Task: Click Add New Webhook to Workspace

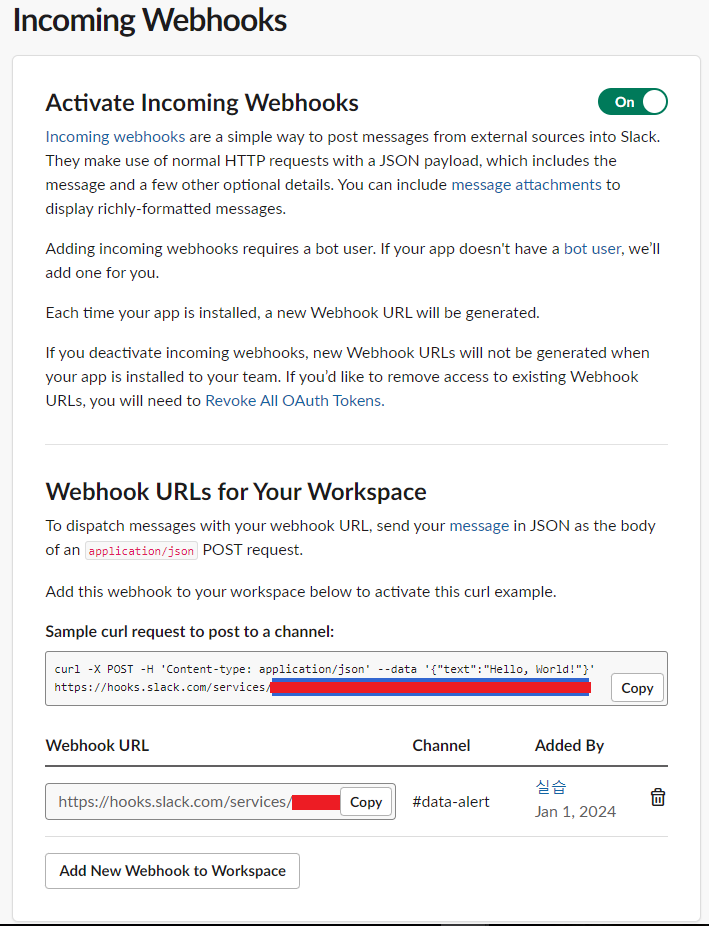Action: point(172,870)
